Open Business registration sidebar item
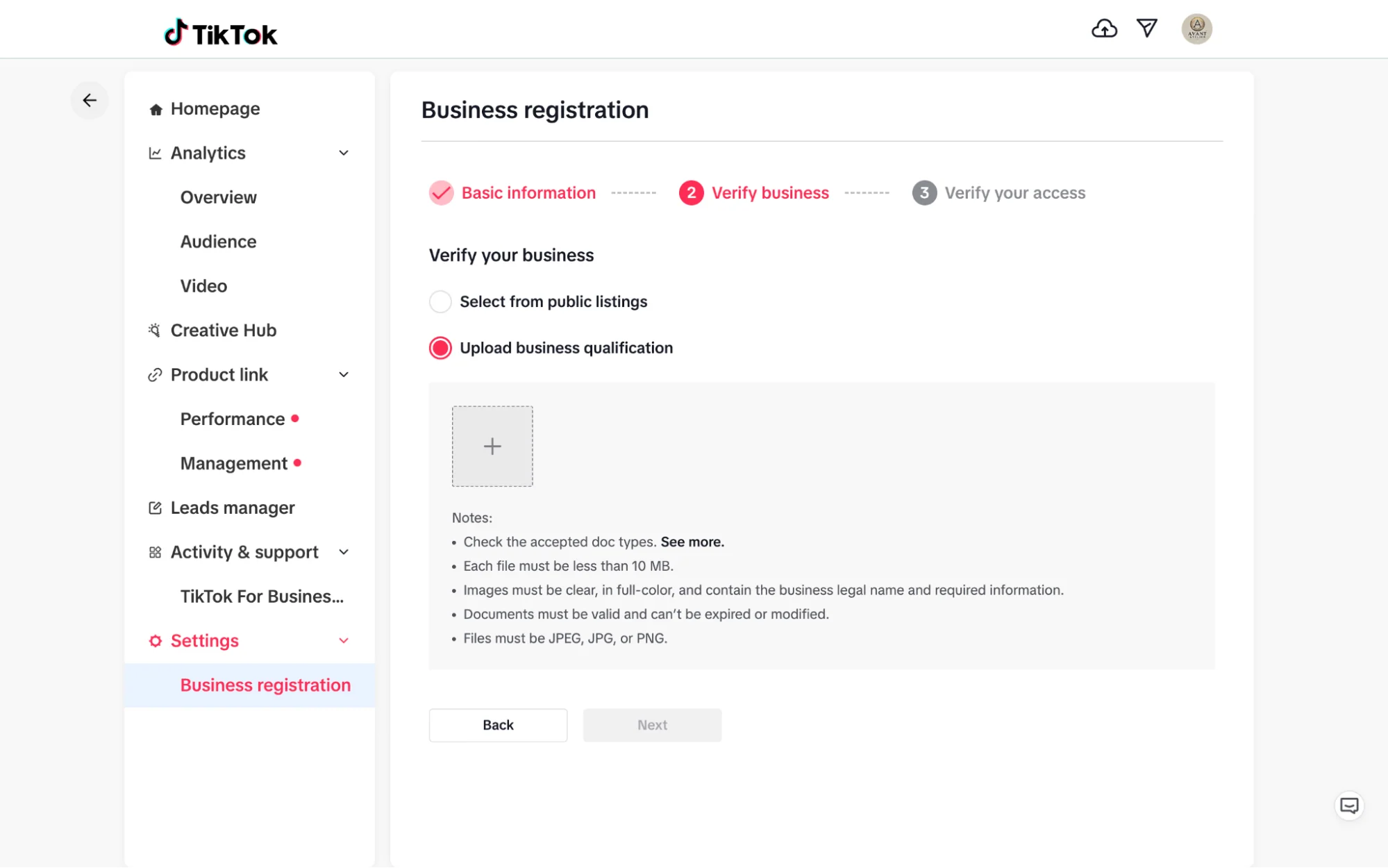 pos(265,685)
